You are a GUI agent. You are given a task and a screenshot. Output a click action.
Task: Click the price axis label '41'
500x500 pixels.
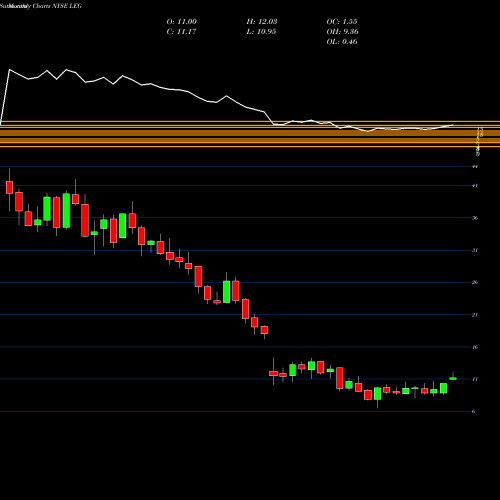(475, 186)
